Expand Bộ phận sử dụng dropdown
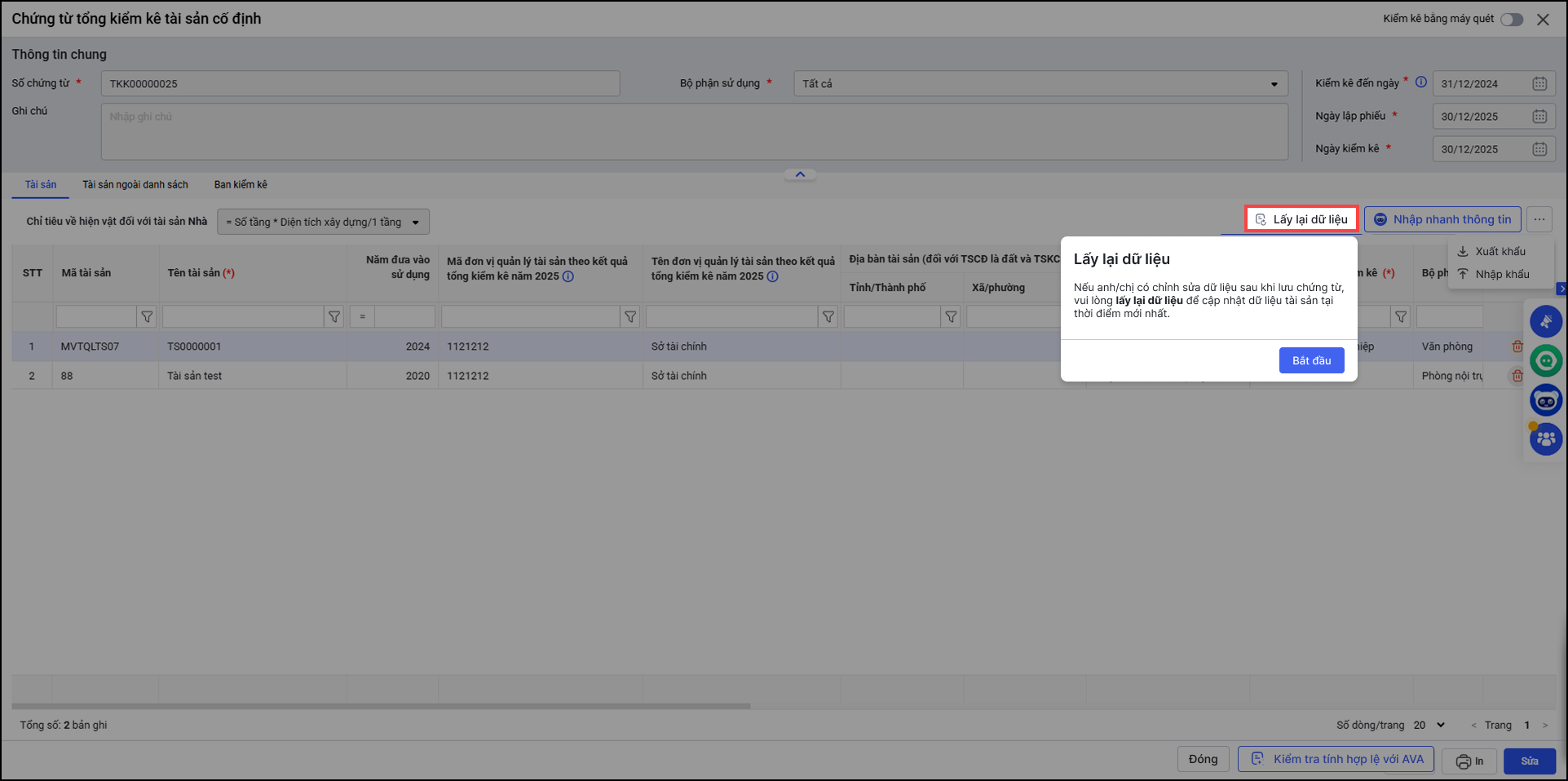Screen dimensions: 1568x781 [x=1274, y=84]
